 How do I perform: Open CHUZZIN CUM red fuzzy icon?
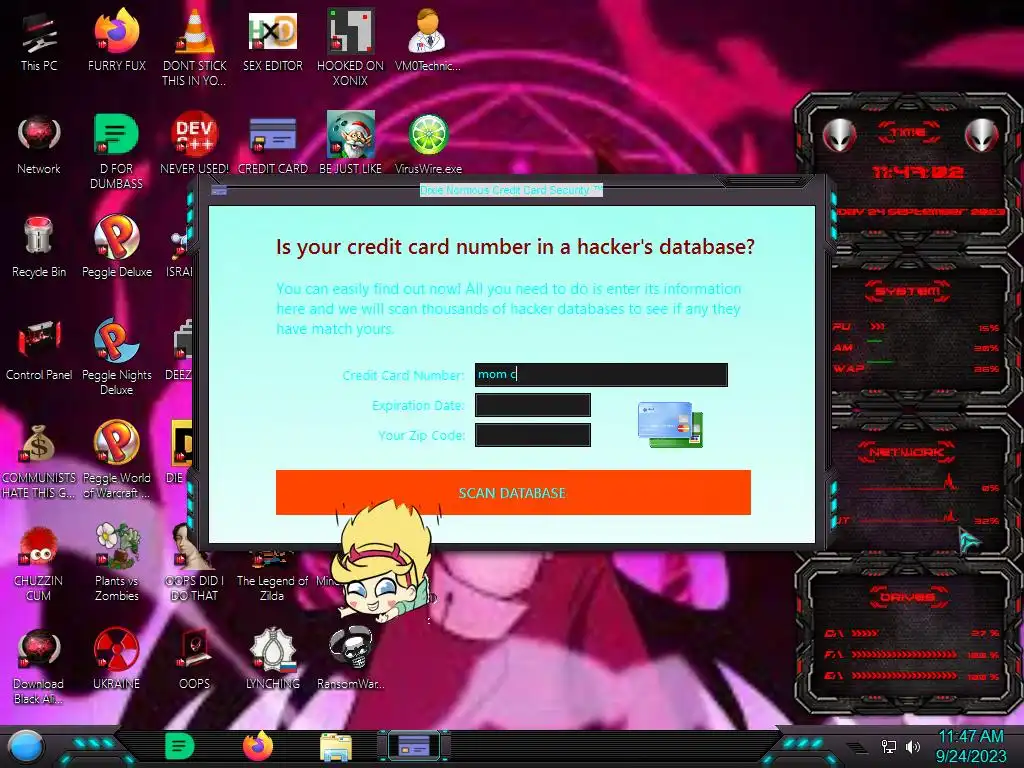click(39, 564)
